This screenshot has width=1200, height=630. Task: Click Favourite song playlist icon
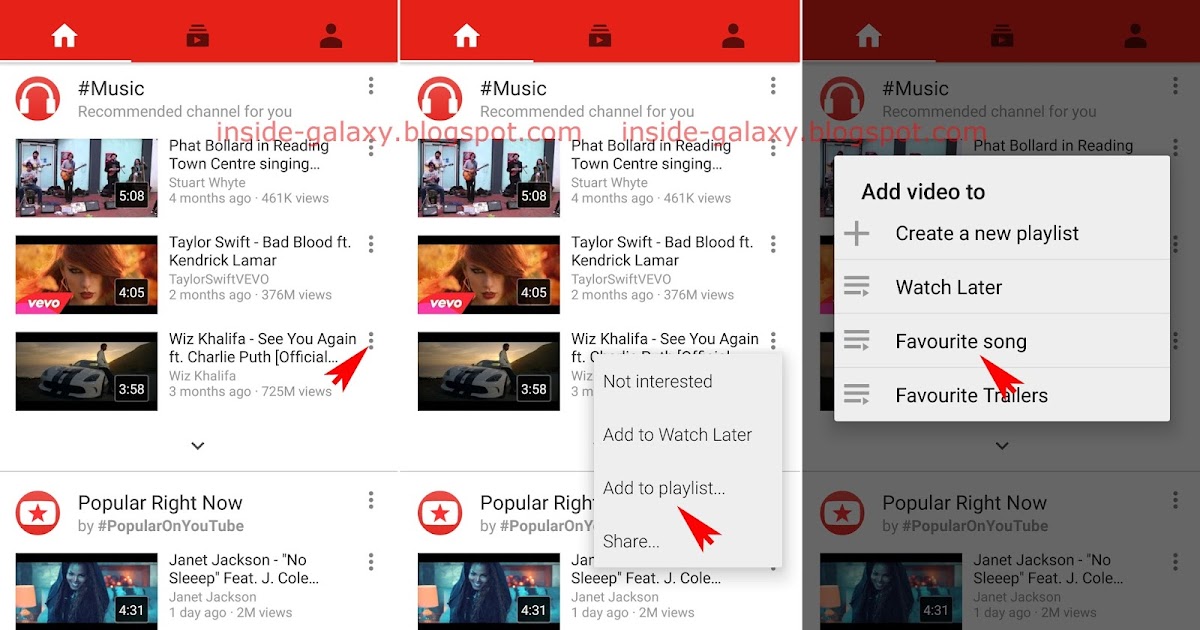(x=856, y=342)
